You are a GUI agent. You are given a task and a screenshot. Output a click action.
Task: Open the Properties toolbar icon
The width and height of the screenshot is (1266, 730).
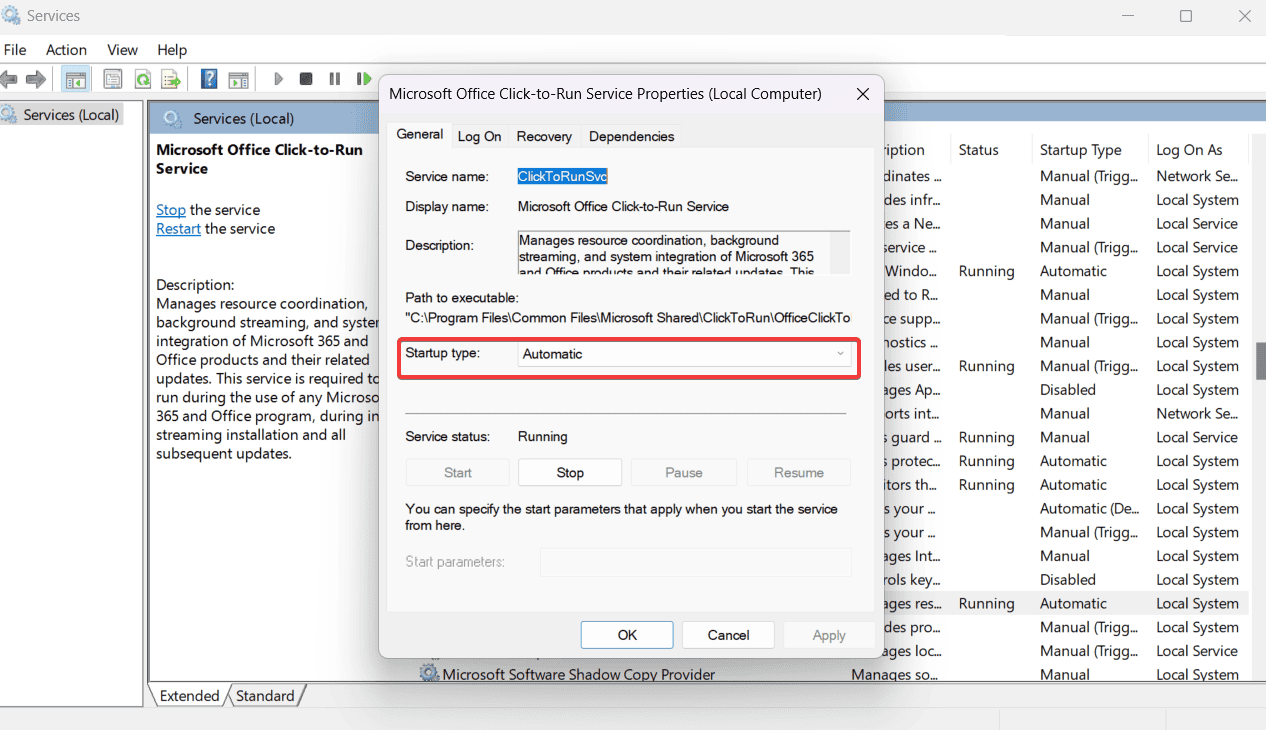[113, 79]
